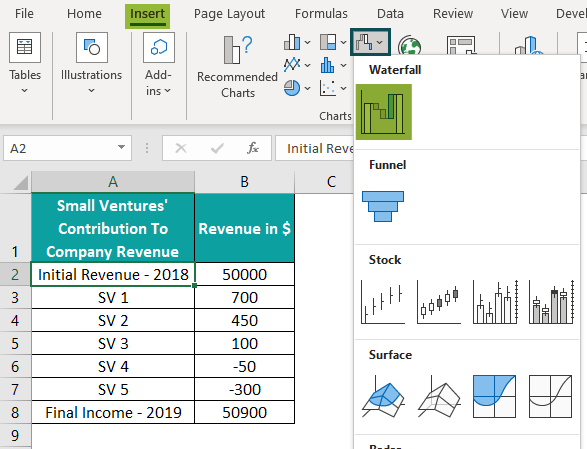Expand the Column chart dropdown arrow
This screenshot has height=449, width=587.
(307, 43)
